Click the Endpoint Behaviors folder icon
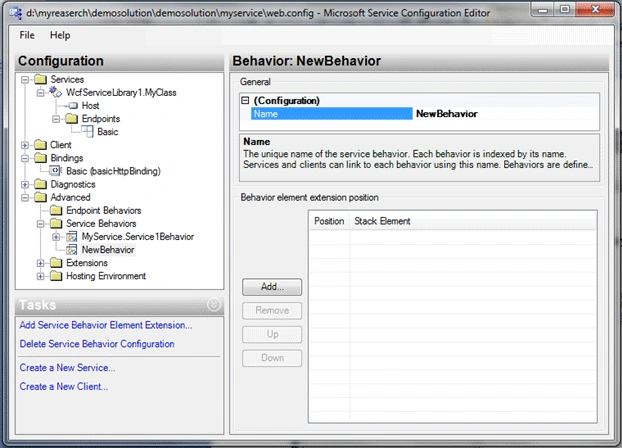 point(56,210)
